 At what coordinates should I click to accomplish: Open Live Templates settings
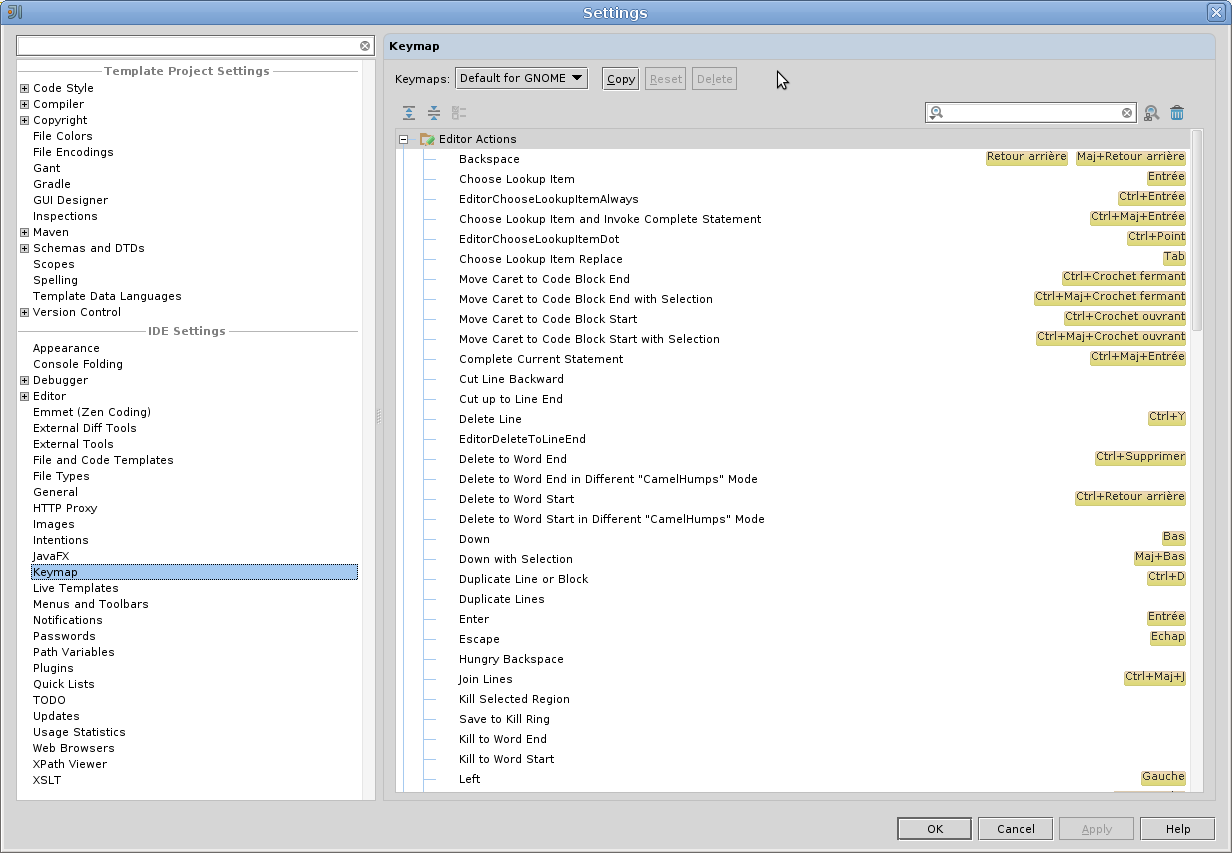click(75, 588)
